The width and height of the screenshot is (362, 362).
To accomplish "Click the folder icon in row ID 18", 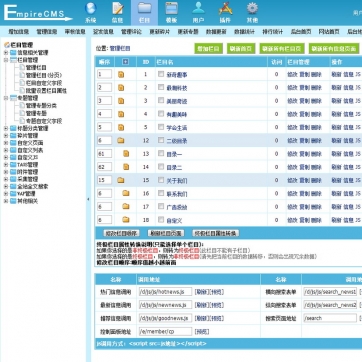I will point(126,220).
